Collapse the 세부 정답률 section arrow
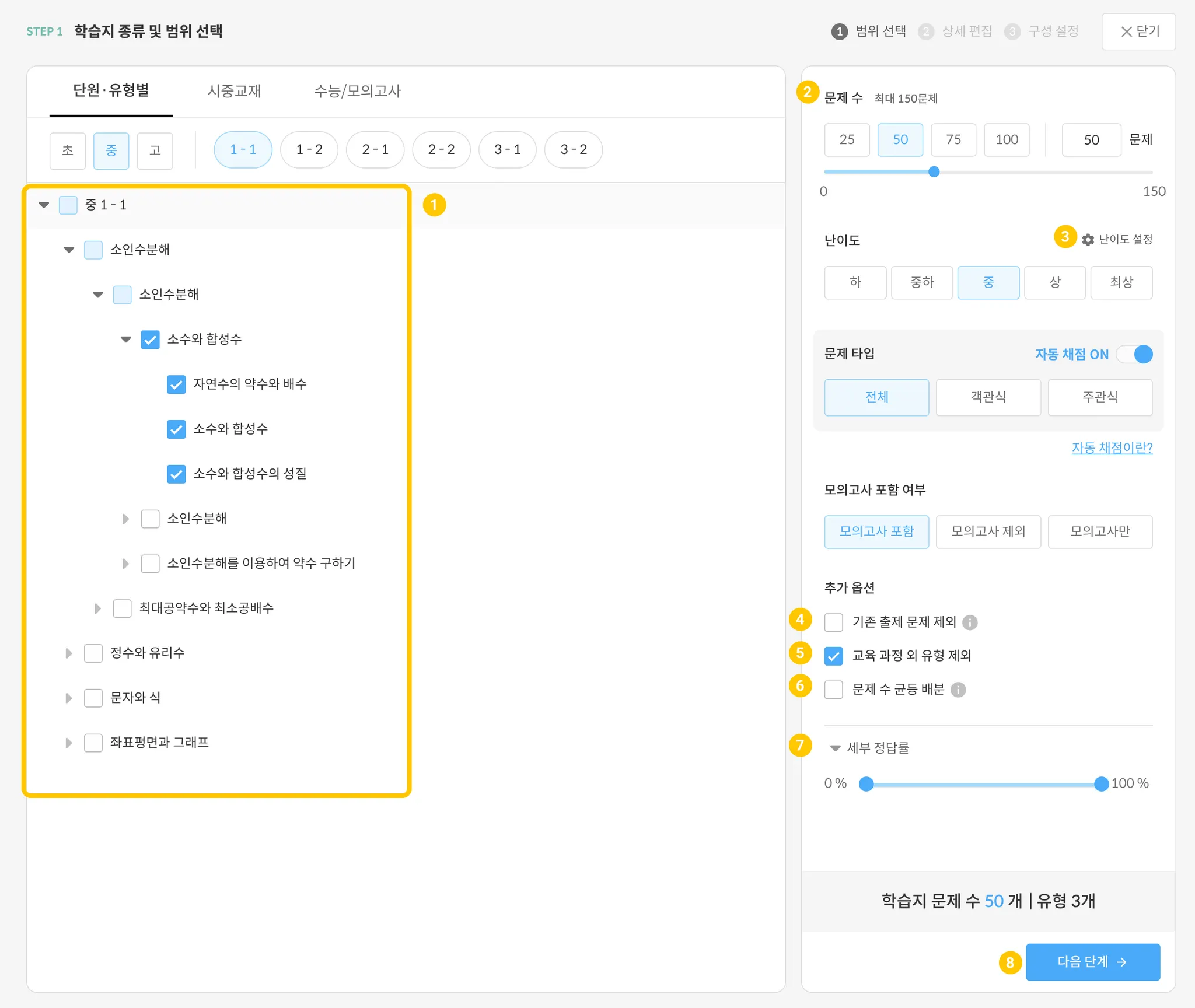Viewport: 1195px width, 1008px height. click(x=835, y=748)
